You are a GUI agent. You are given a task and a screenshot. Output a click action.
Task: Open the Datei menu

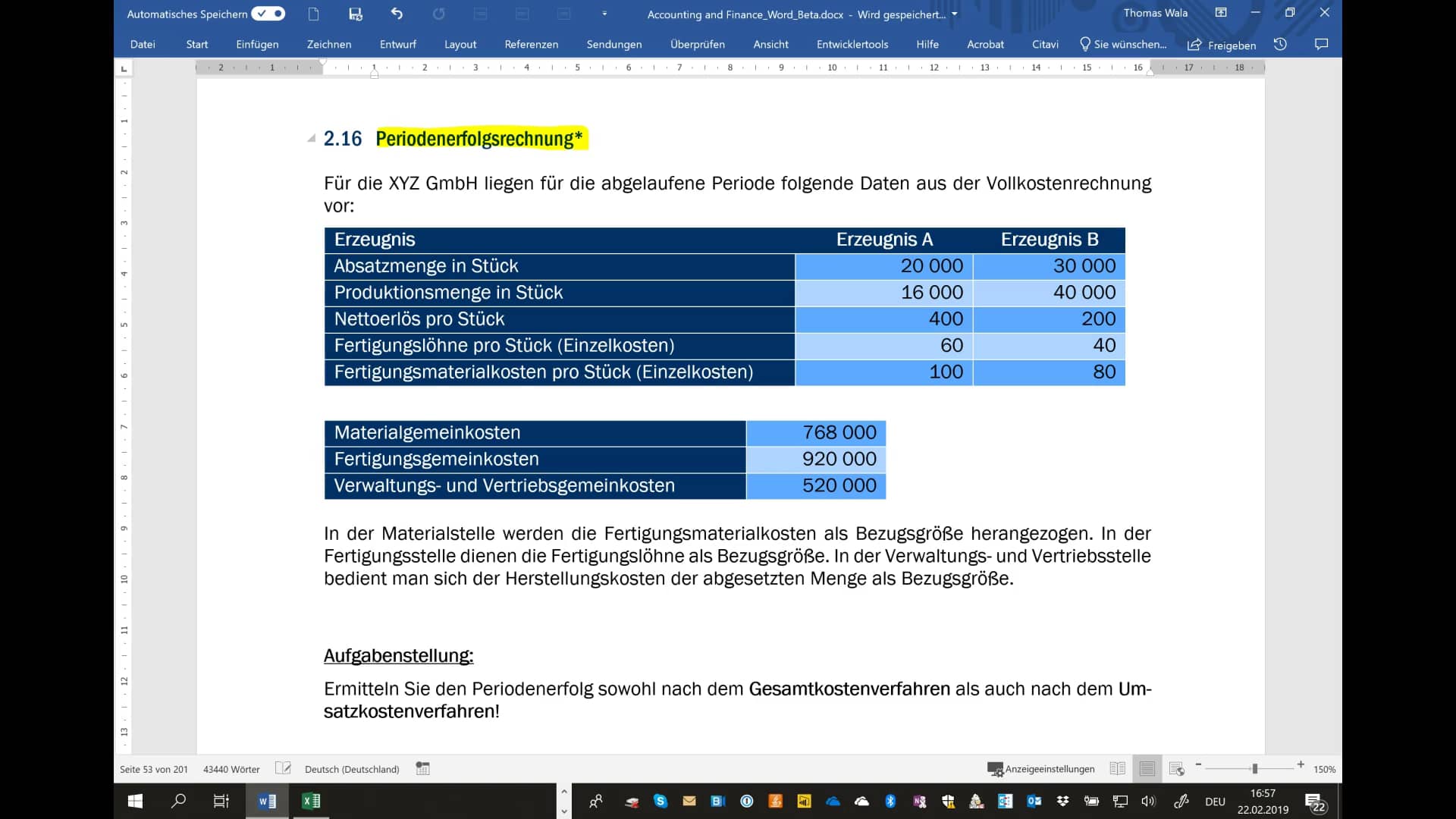click(143, 44)
